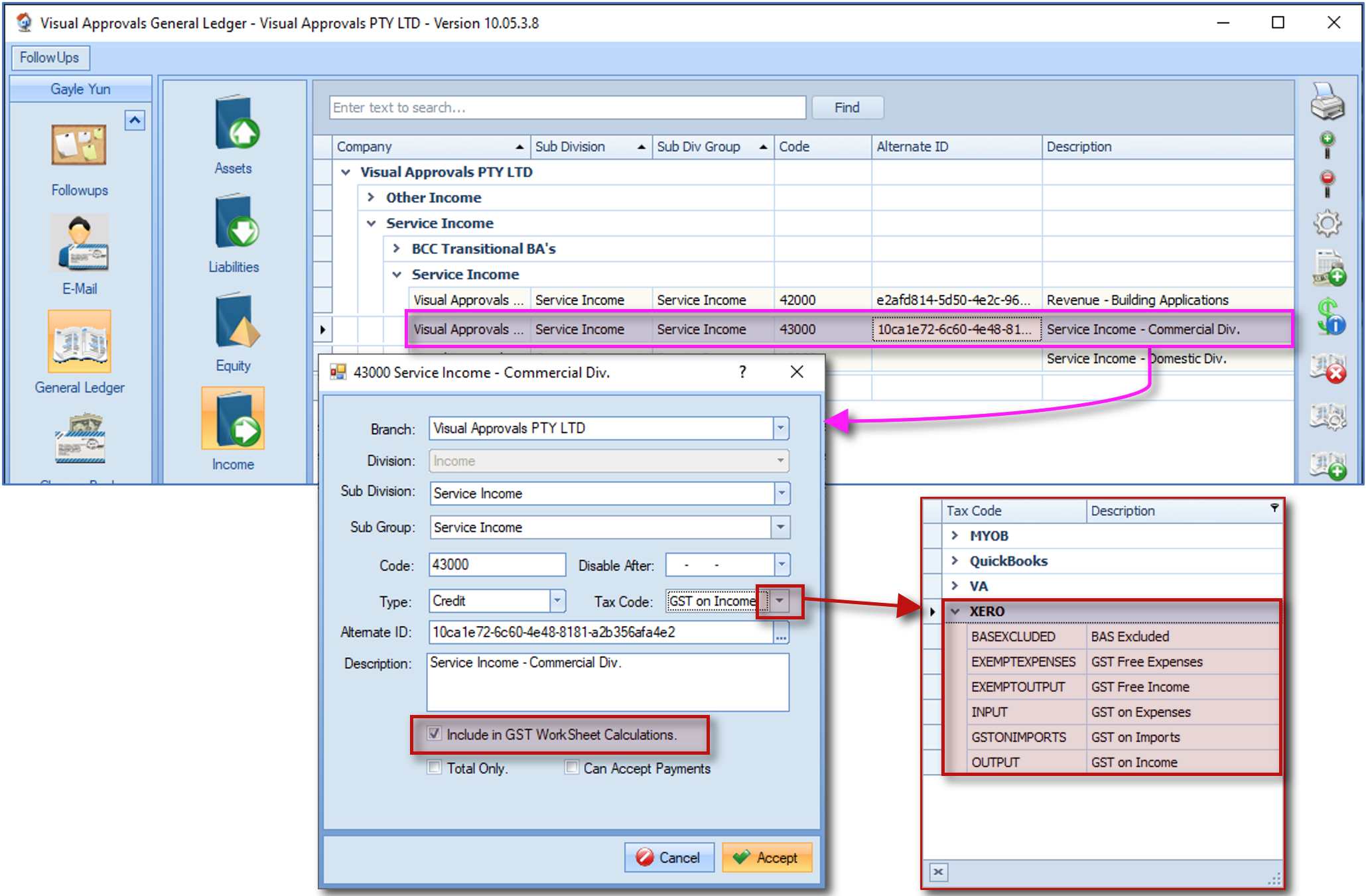1366x896 pixels.
Task: Open the Tax Code dropdown arrow
Action: click(780, 601)
